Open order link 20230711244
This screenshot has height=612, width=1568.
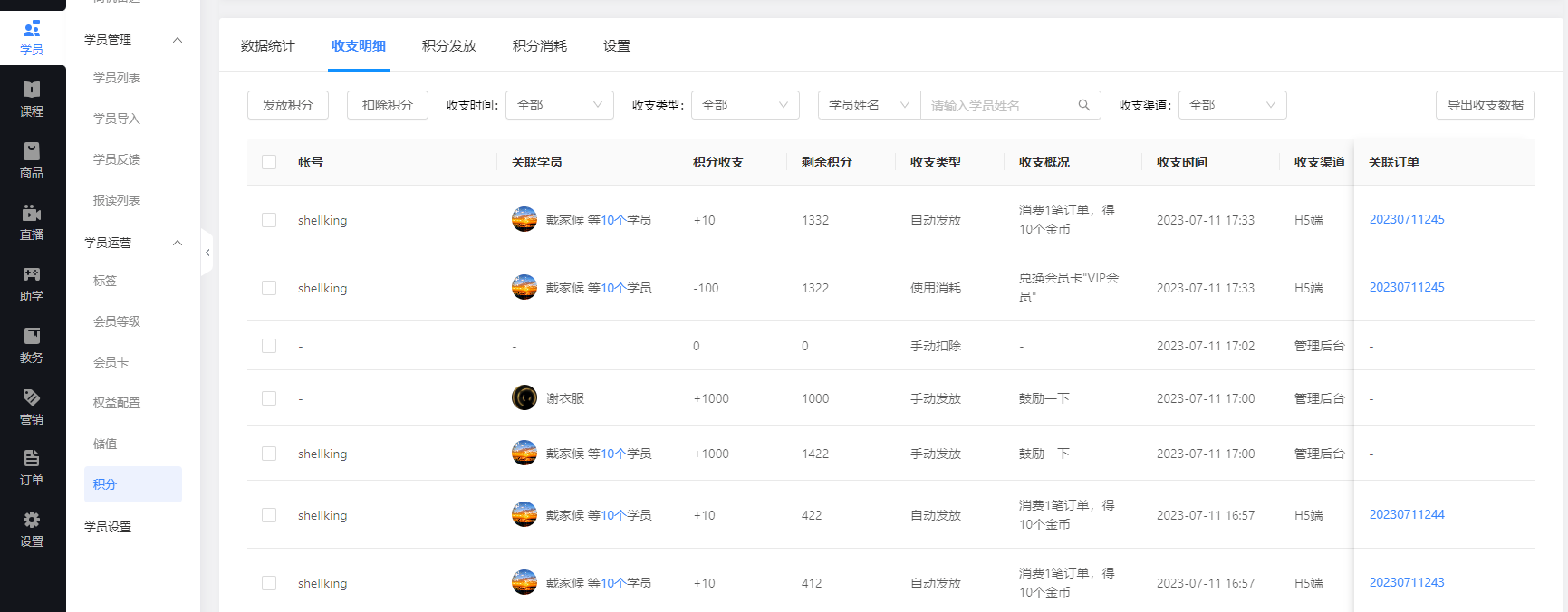1407,514
